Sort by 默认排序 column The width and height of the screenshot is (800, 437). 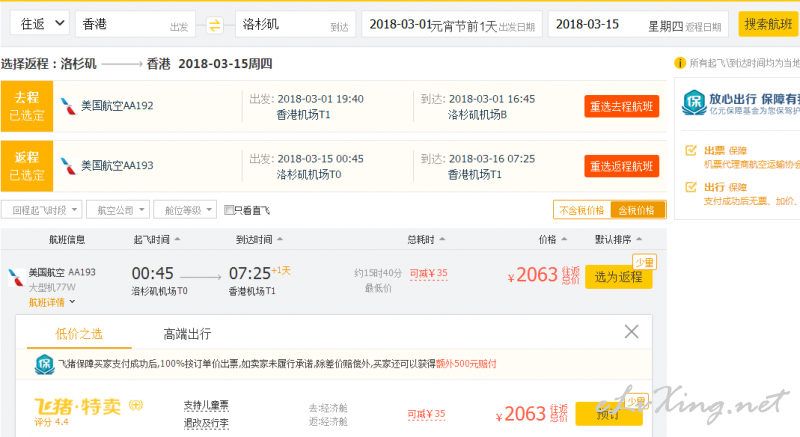(x=618, y=239)
